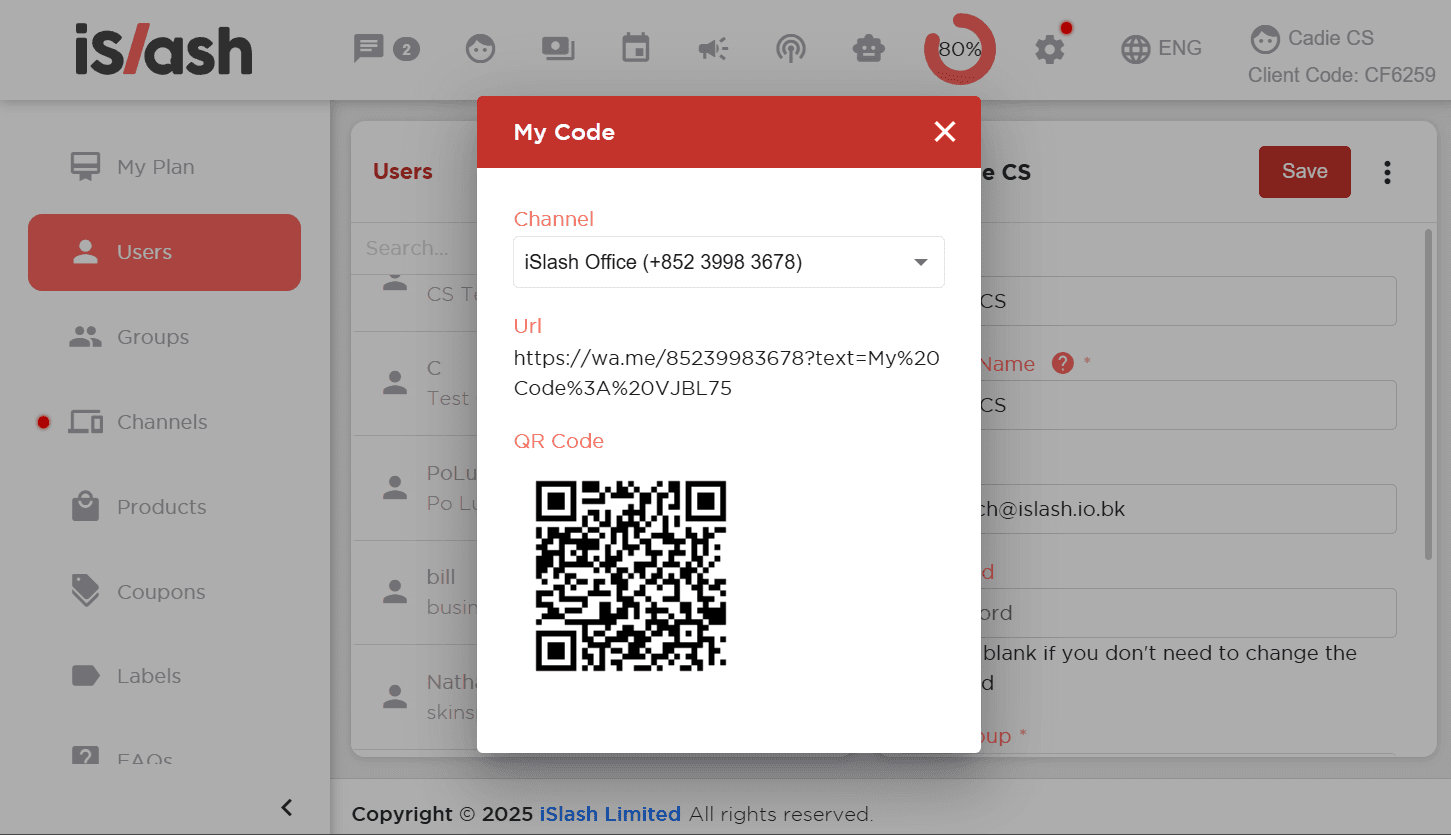Open the calendar icon
The height and width of the screenshot is (835, 1451).
pyautogui.click(x=635, y=48)
